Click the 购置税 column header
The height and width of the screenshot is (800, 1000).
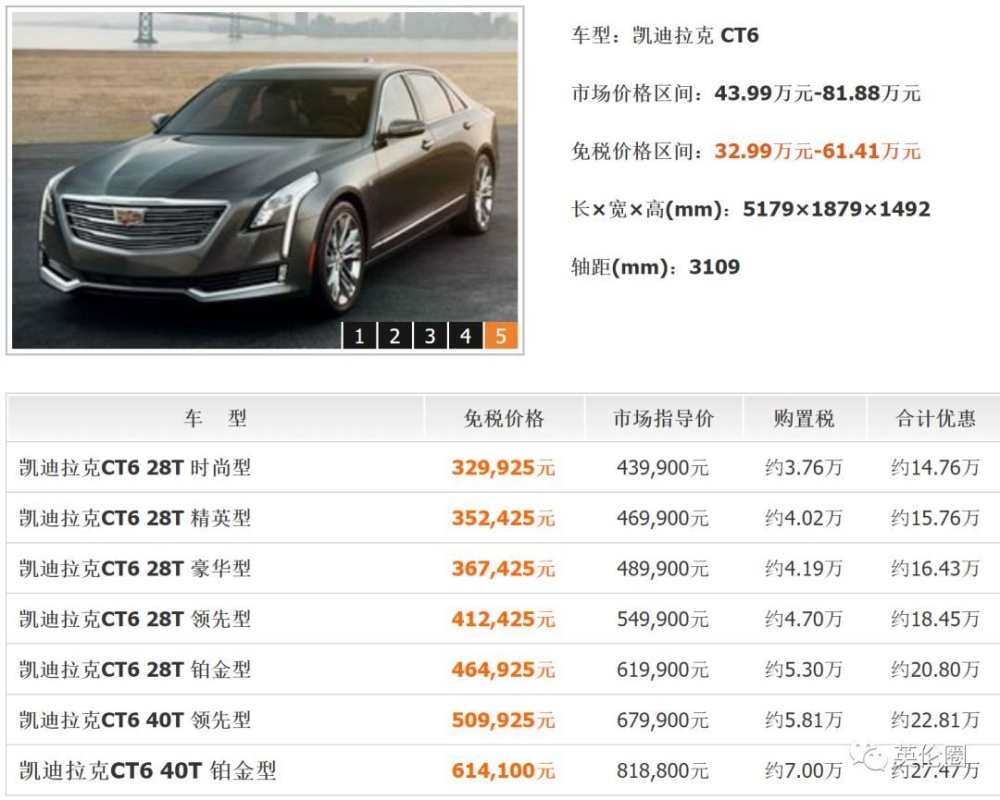pos(804,419)
